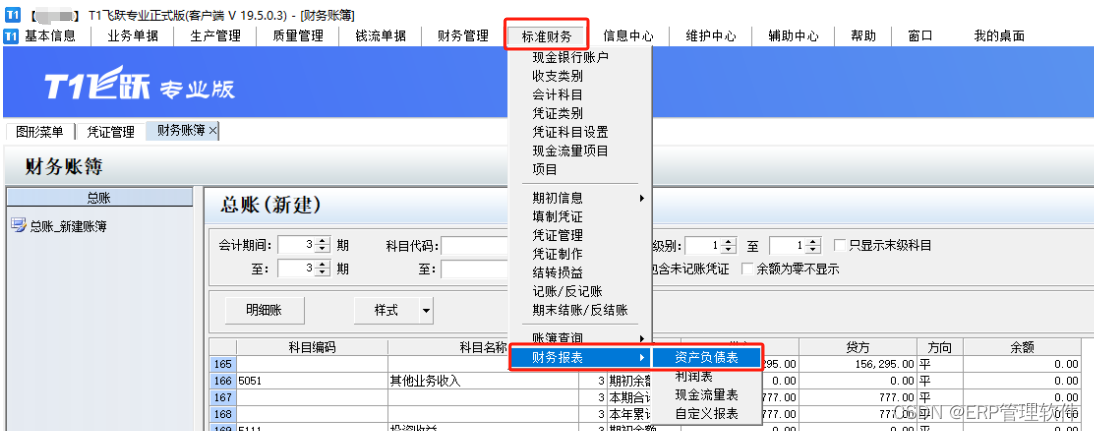The width and height of the screenshot is (1094, 431).
Task: Choose 期末结账/反结账 menu entry
Action: 580,310
